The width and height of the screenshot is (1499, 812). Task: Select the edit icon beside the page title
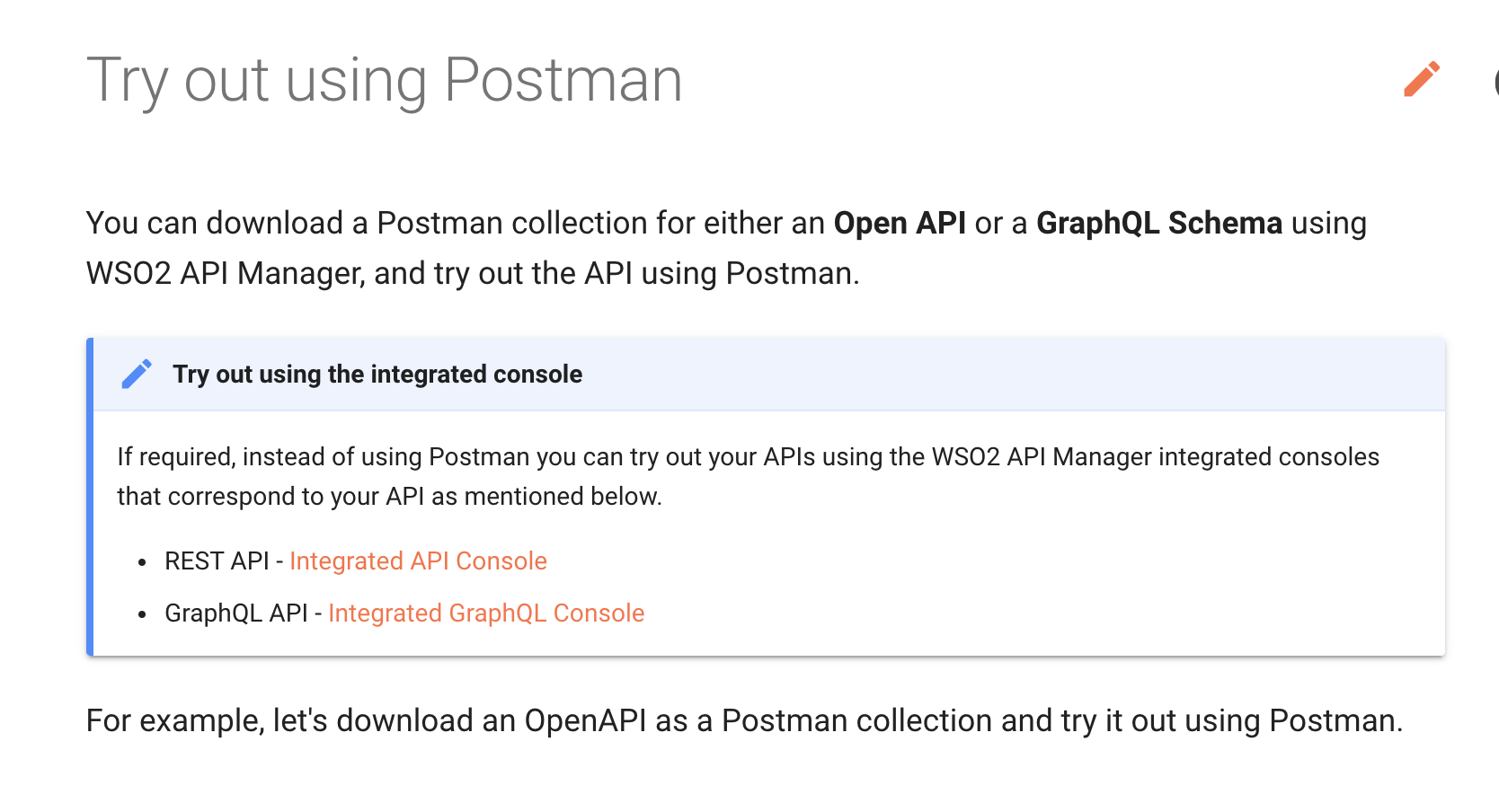click(1423, 79)
